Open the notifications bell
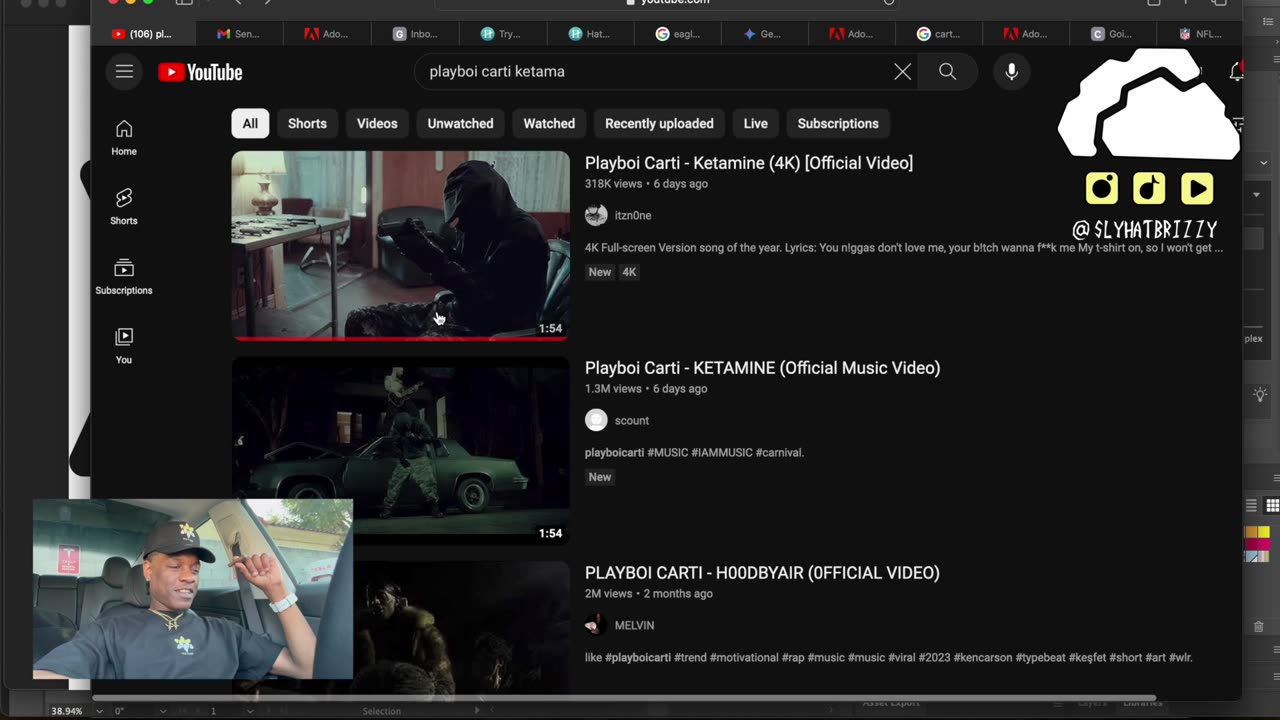Screen dimensions: 1280x720 click(1237, 72)
